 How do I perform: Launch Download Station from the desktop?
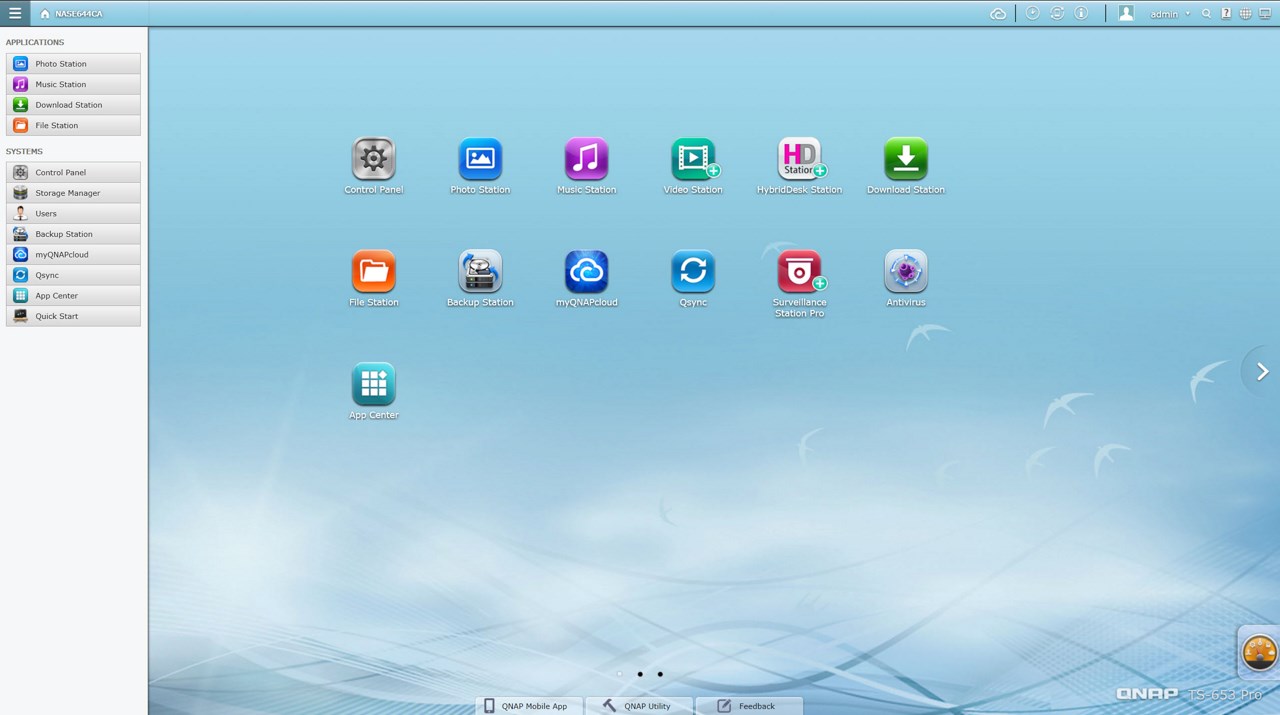point(906,159)
